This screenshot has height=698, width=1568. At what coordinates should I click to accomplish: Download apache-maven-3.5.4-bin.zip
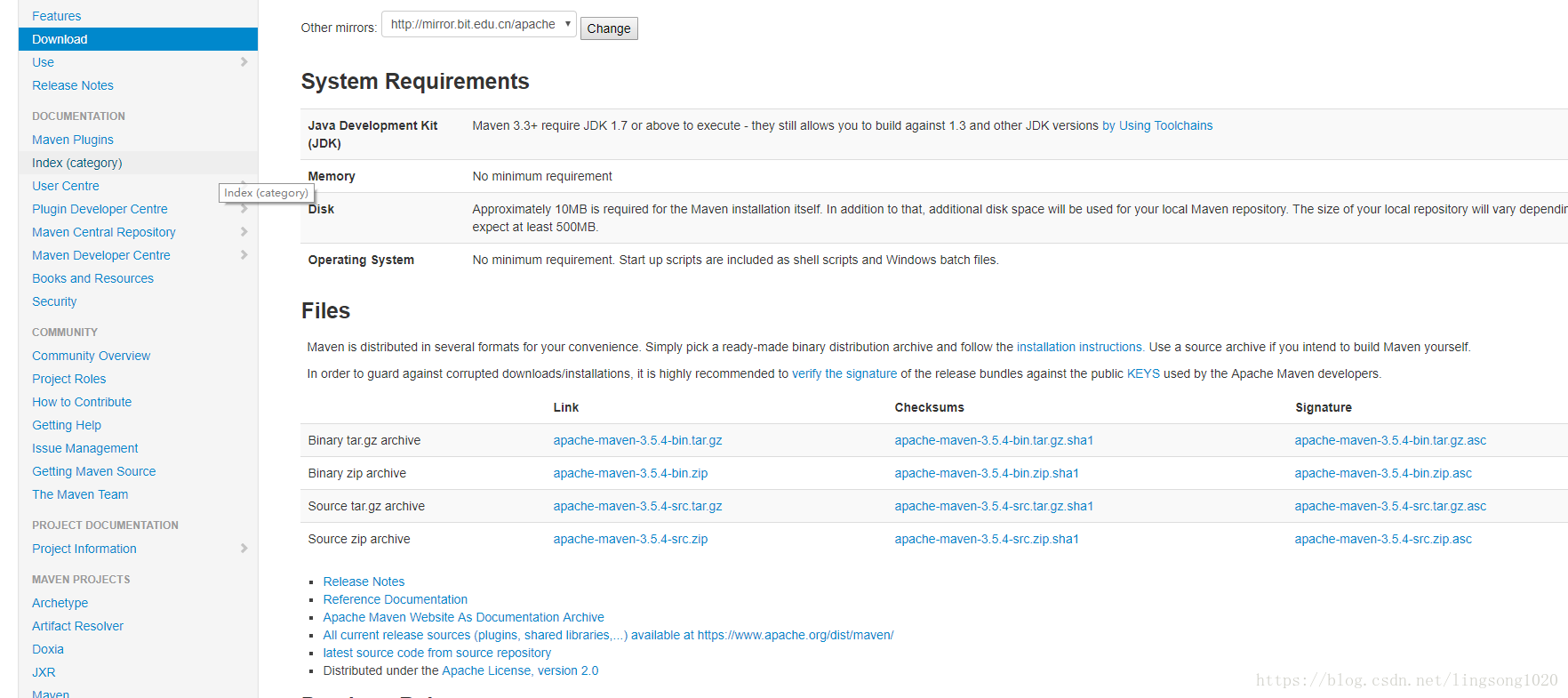pyautogui.click(x=630, y=473)
